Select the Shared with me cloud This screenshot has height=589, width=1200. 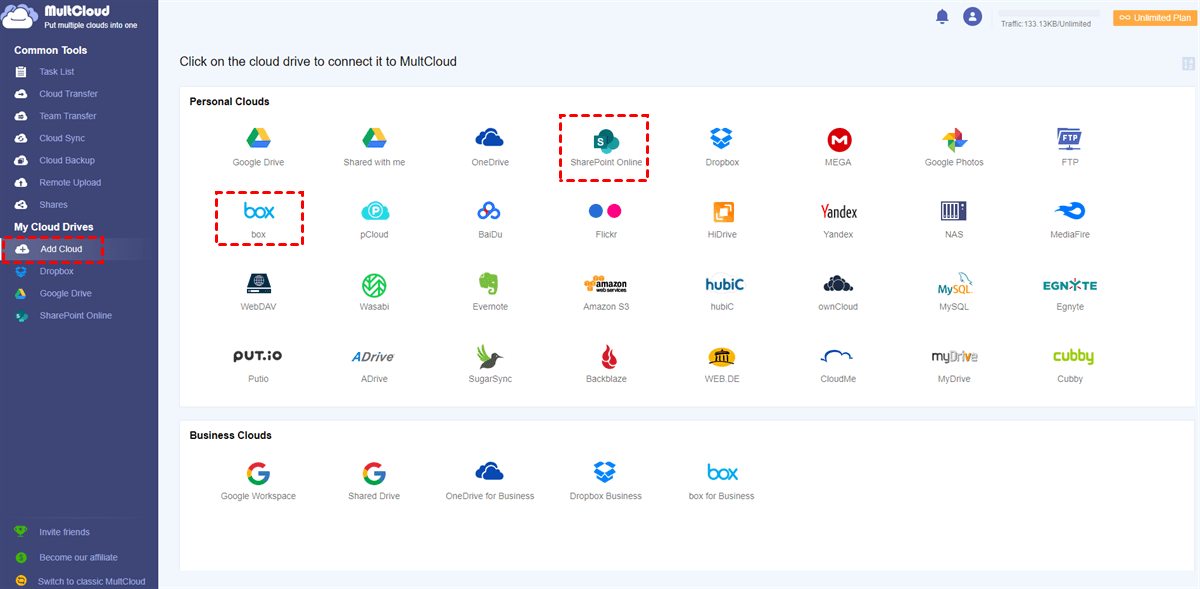point(374,146)
